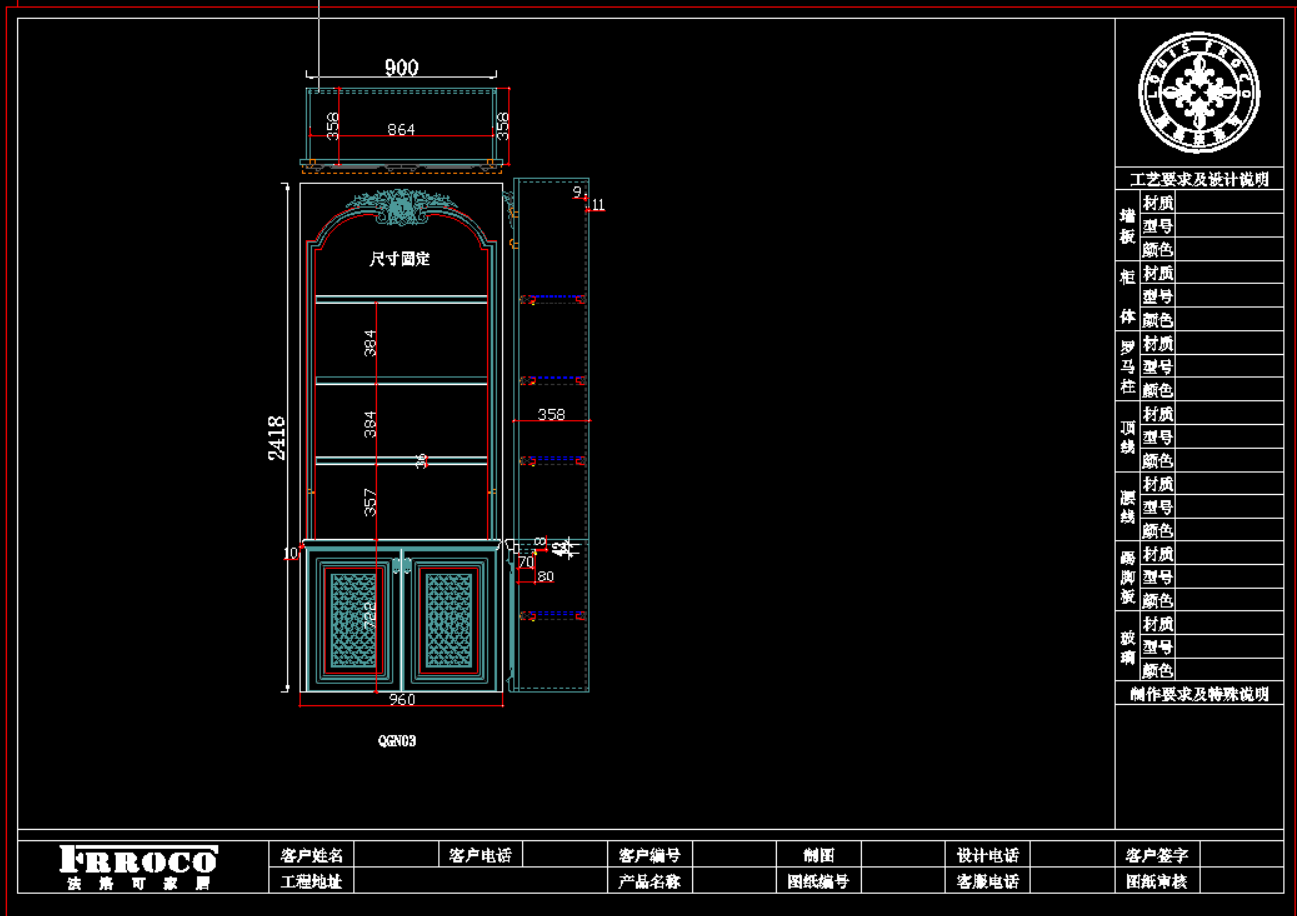Click the '工艺要求及设计说明' header

point(1199,180)
